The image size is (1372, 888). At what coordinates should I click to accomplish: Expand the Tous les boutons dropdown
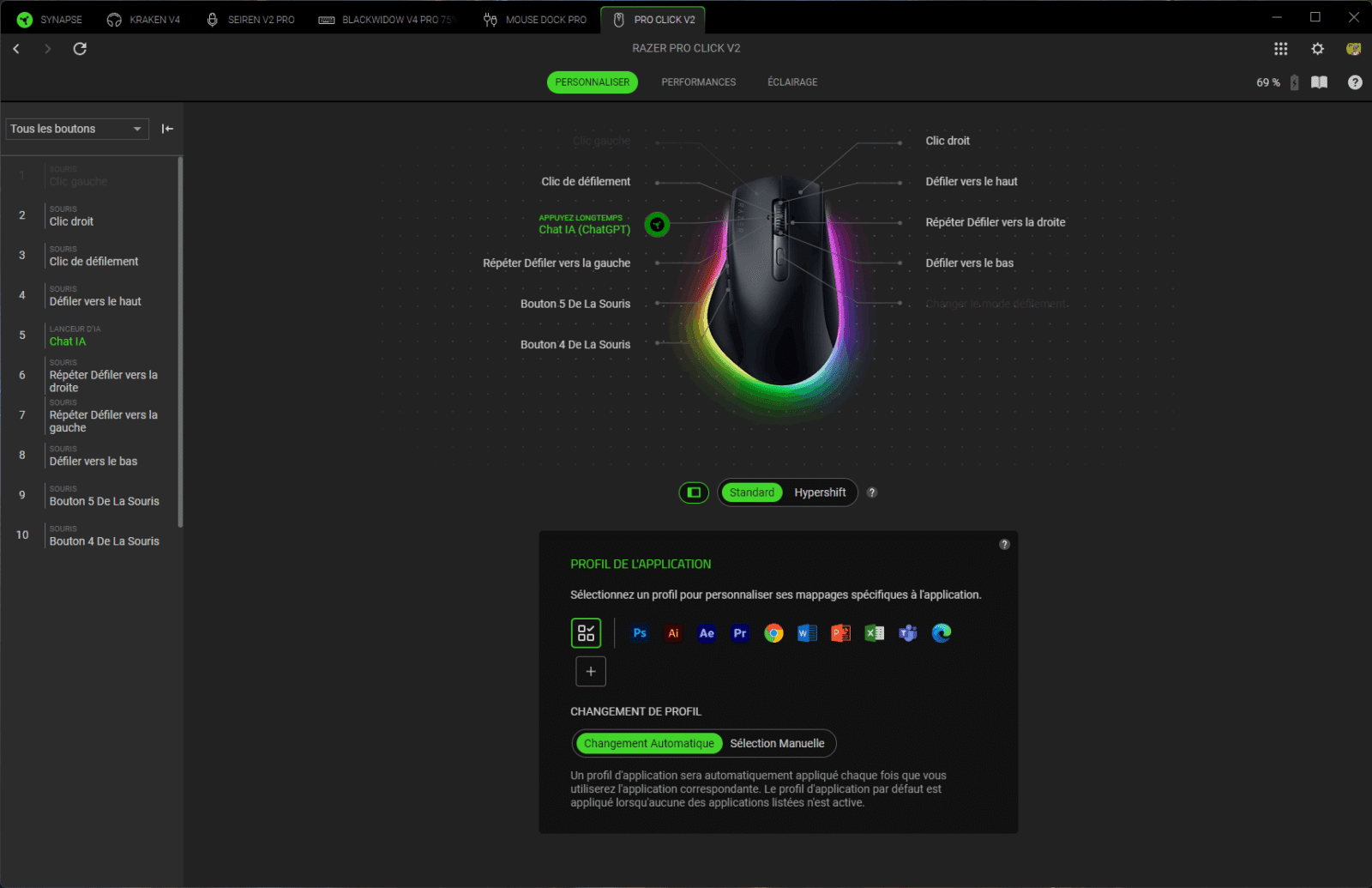point(77,129)
